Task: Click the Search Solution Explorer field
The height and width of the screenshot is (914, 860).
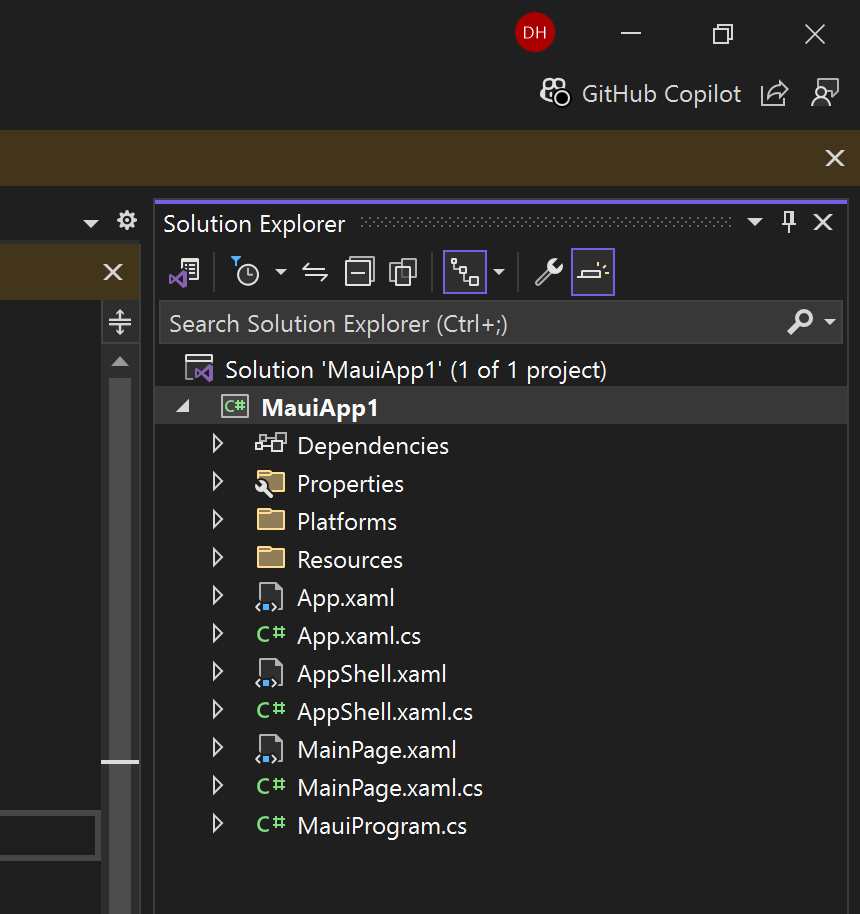Action: 470,324
